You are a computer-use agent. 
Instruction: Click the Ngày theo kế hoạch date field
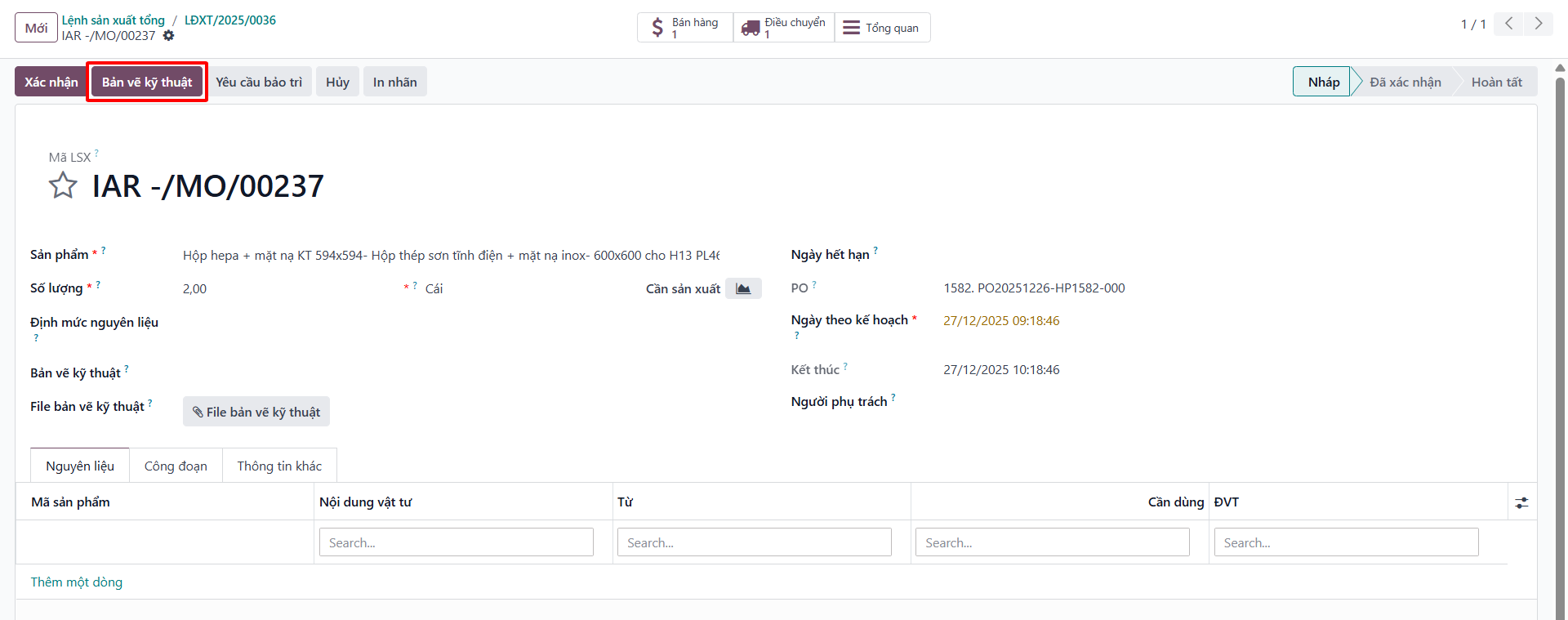1001,321
